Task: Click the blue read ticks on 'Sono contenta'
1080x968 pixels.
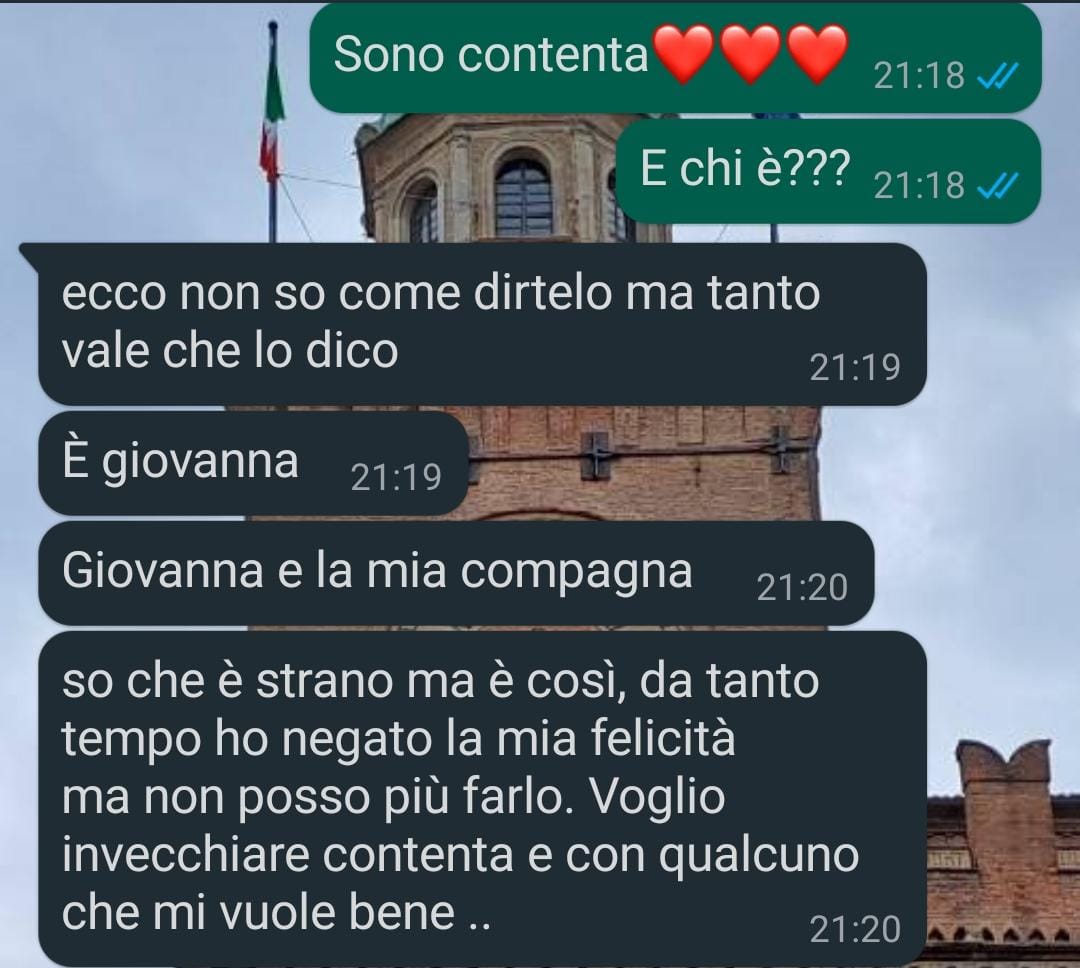Action: [x=997, y=75]
